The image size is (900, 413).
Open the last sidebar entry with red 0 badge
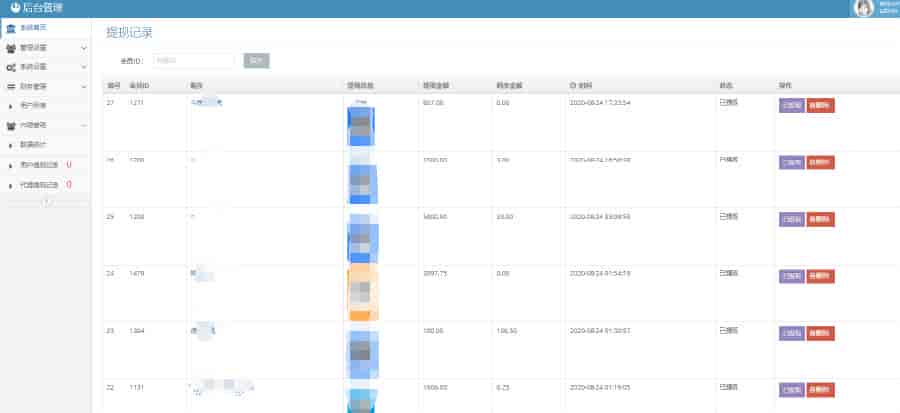[x=40, y=185]
